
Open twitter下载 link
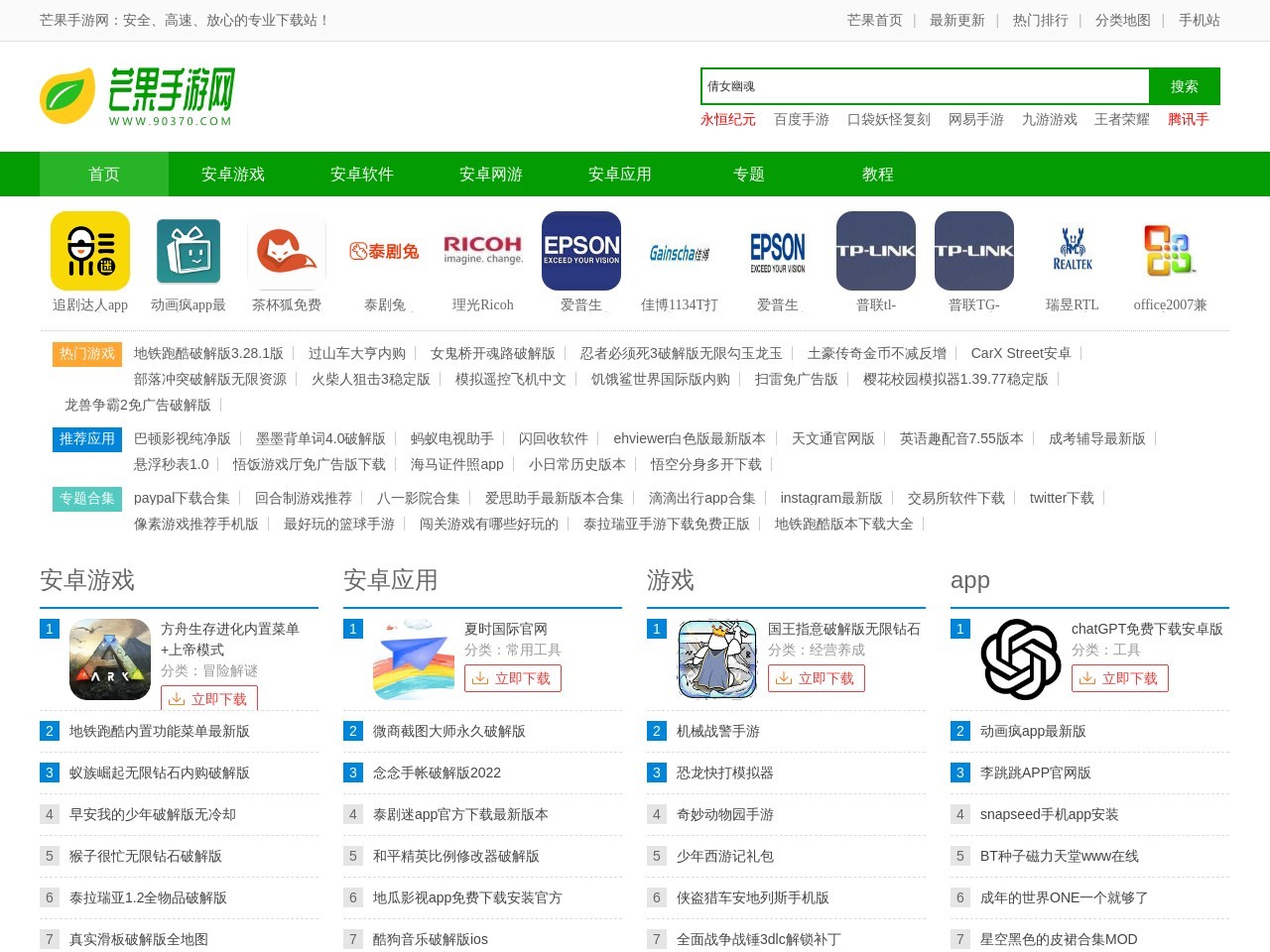1062,498
